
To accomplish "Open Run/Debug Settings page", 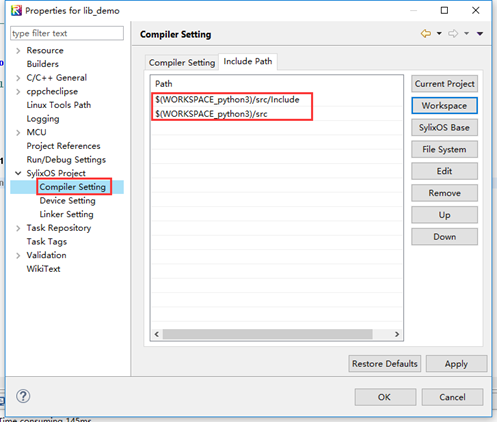I will click(66, 160).
